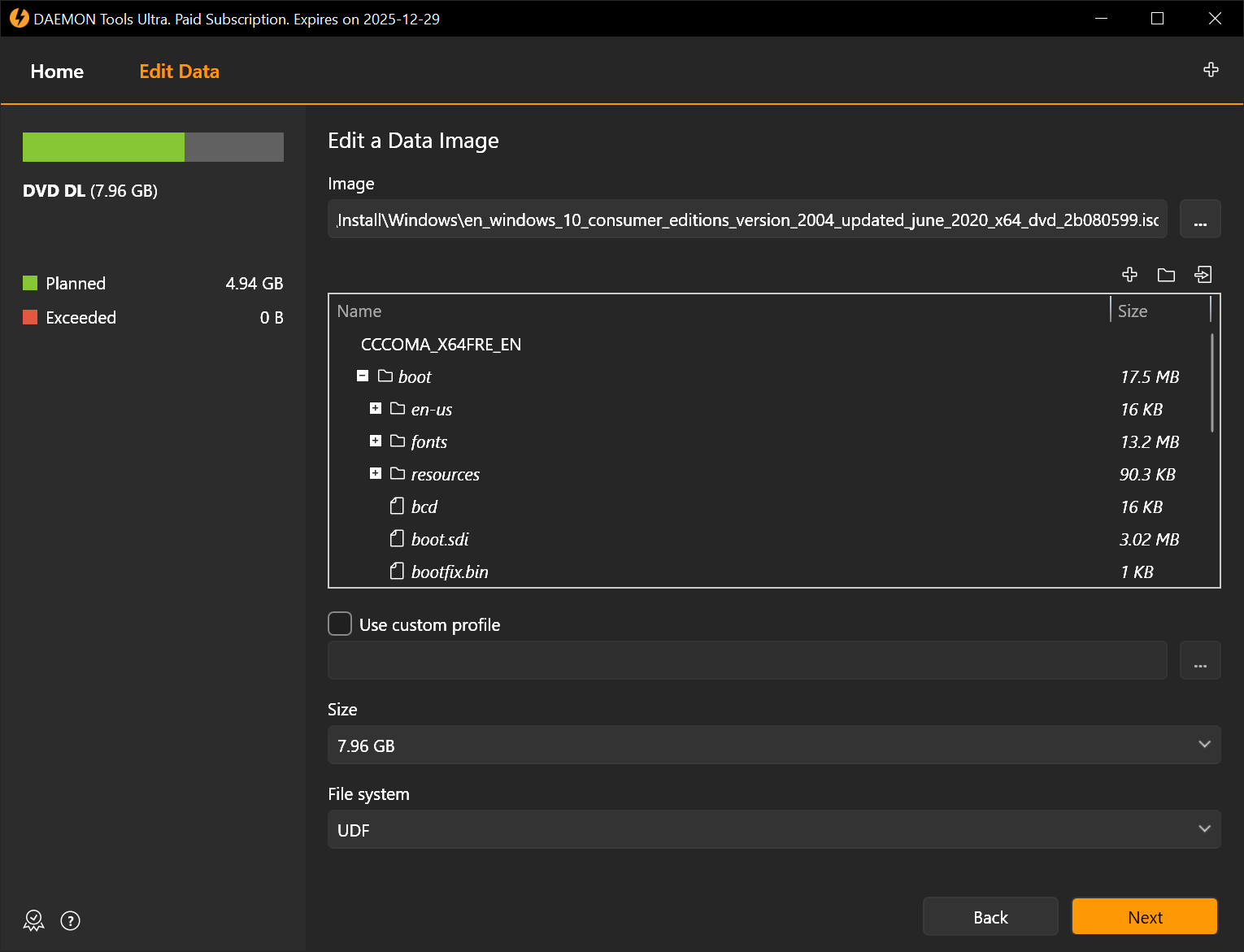Open the Size dropdown showing 7.96 GB
The height and width of the screenshot is (952, 1244).
tap(773, 745)
